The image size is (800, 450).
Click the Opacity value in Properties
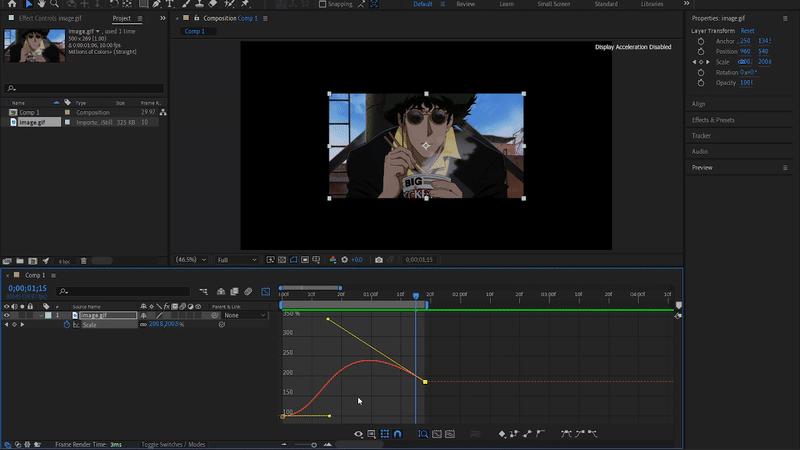click(746, 83)
